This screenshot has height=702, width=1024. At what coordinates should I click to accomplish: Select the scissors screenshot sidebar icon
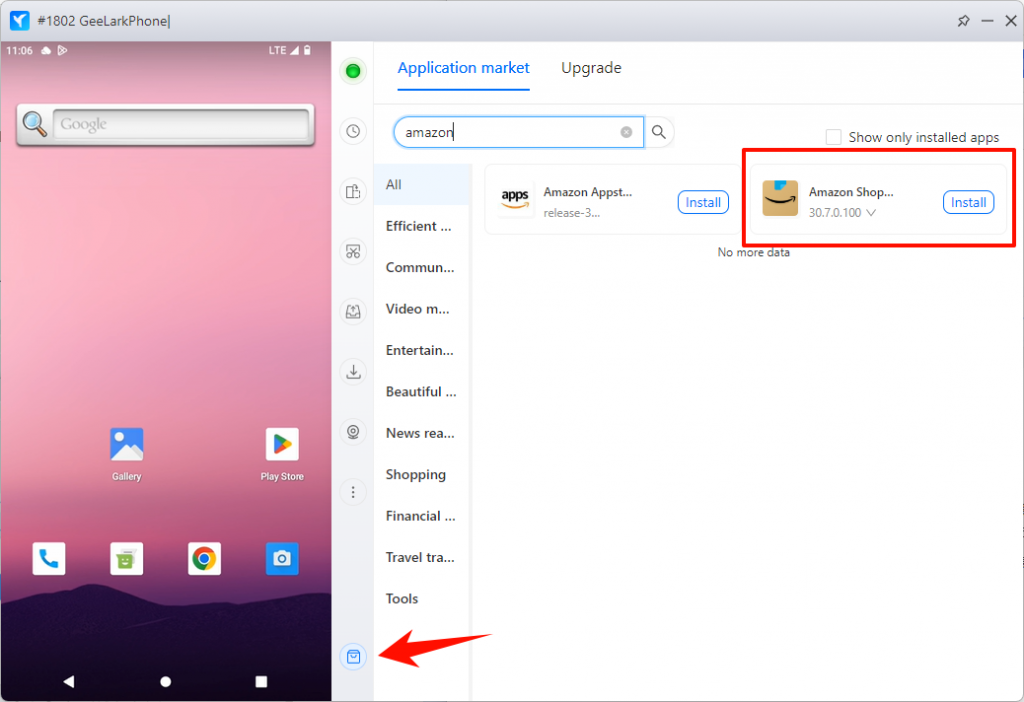[x=353, y=251]
